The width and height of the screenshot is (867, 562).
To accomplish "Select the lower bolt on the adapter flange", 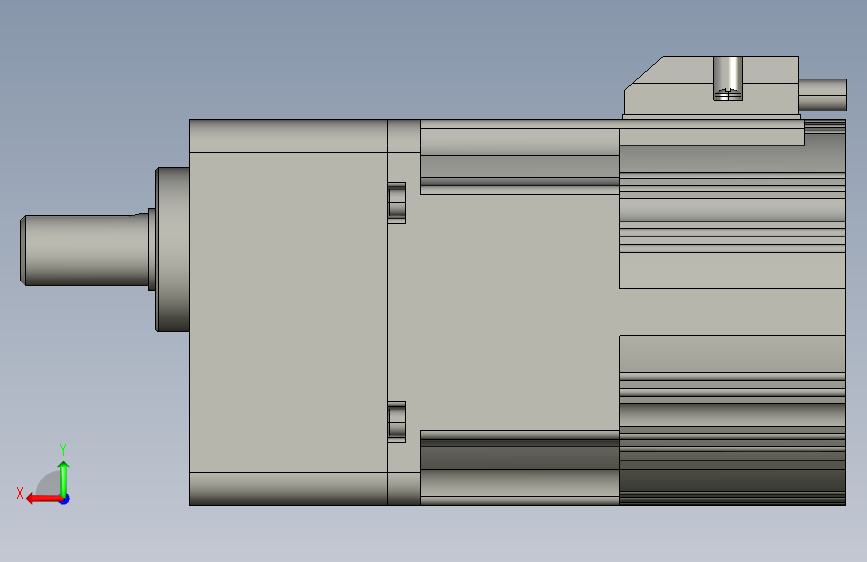I will [396, 422].
